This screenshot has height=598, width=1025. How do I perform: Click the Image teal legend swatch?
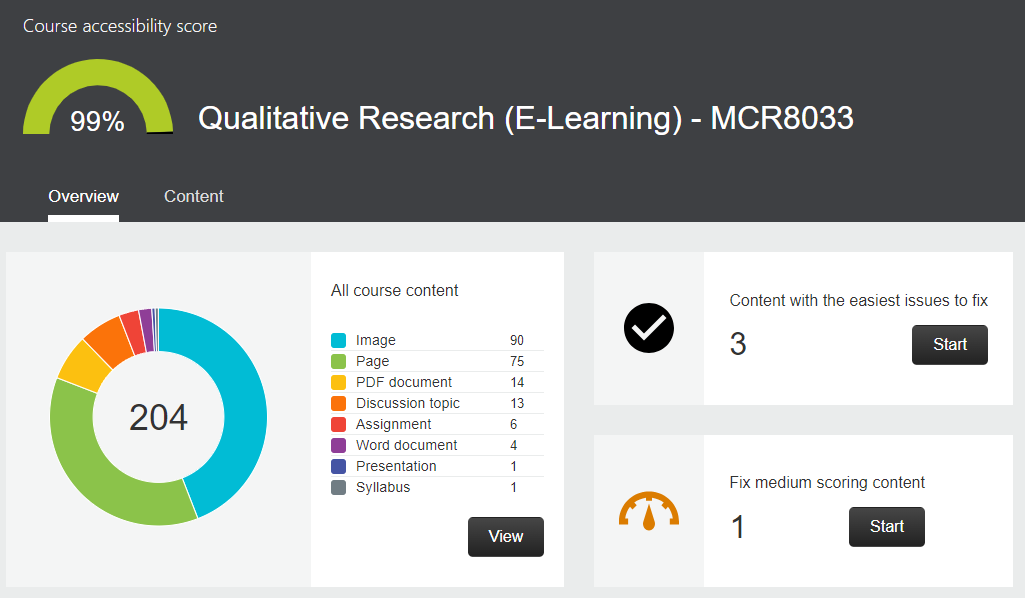coord(338,340)
